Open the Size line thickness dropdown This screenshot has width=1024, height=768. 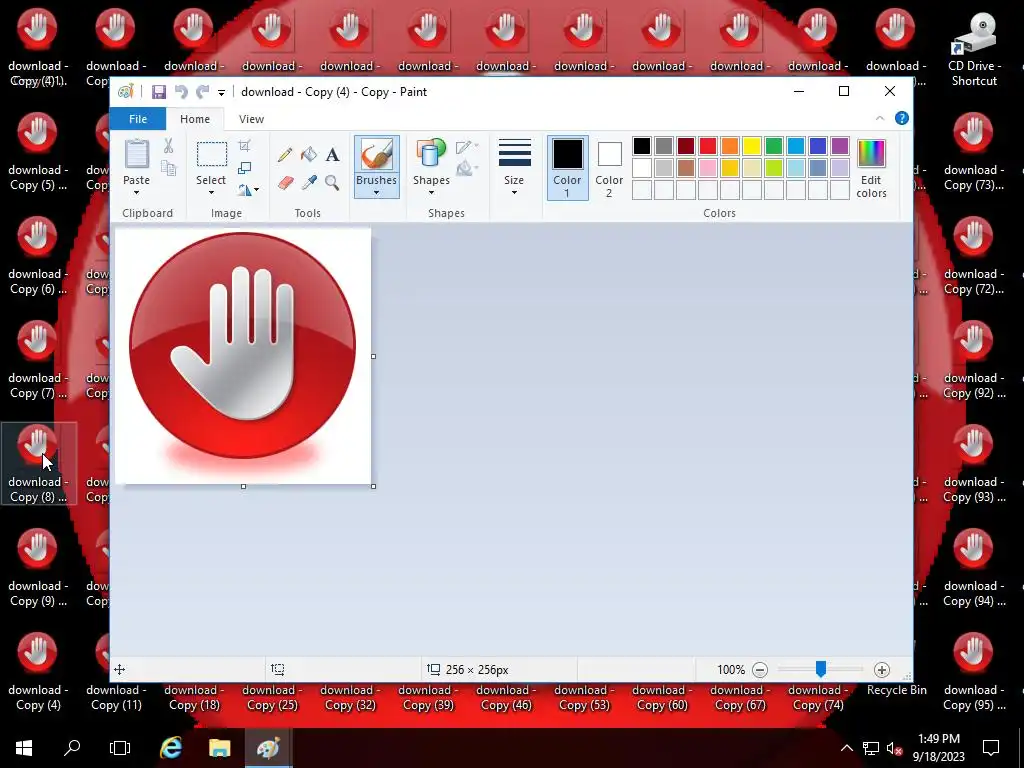click(514, 167)
